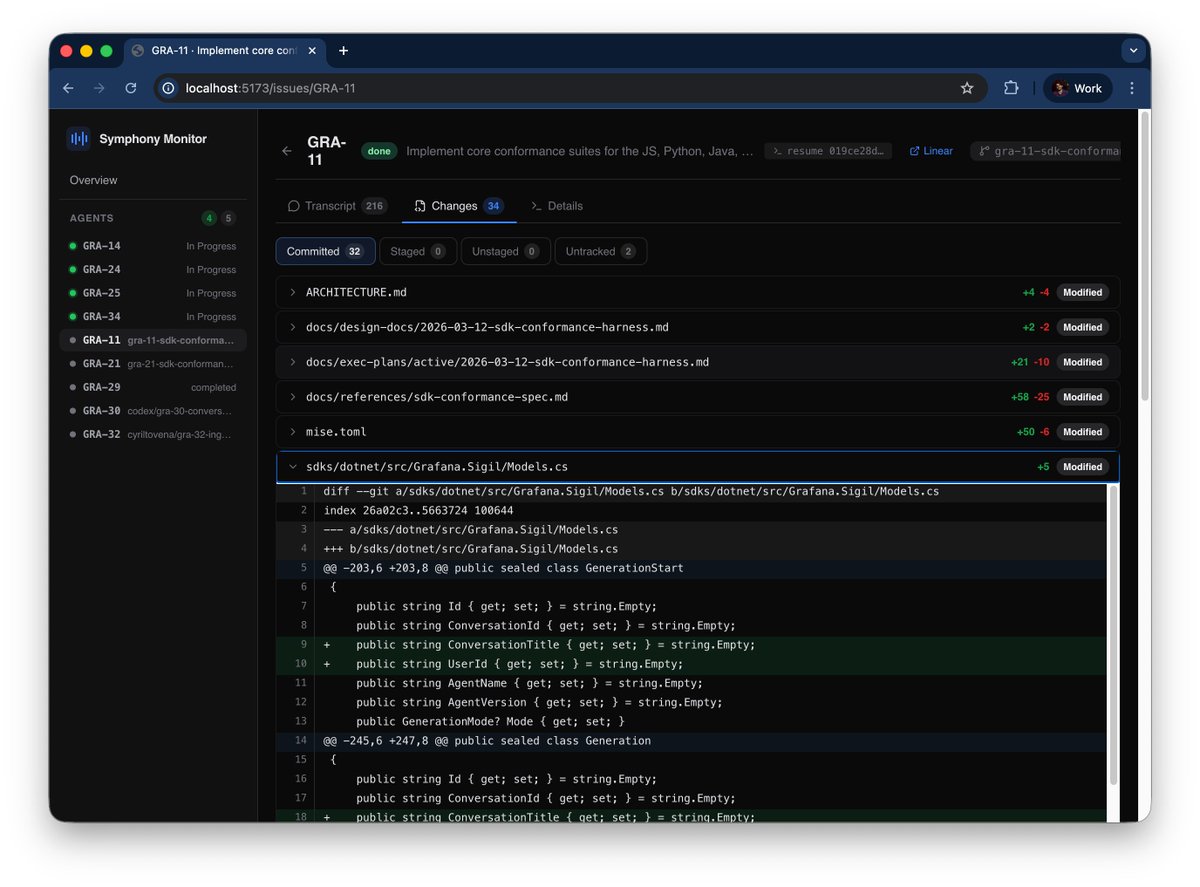1200x887 pixels.
Task: Click the GRA-11 browser tab title
Action: 224,50
